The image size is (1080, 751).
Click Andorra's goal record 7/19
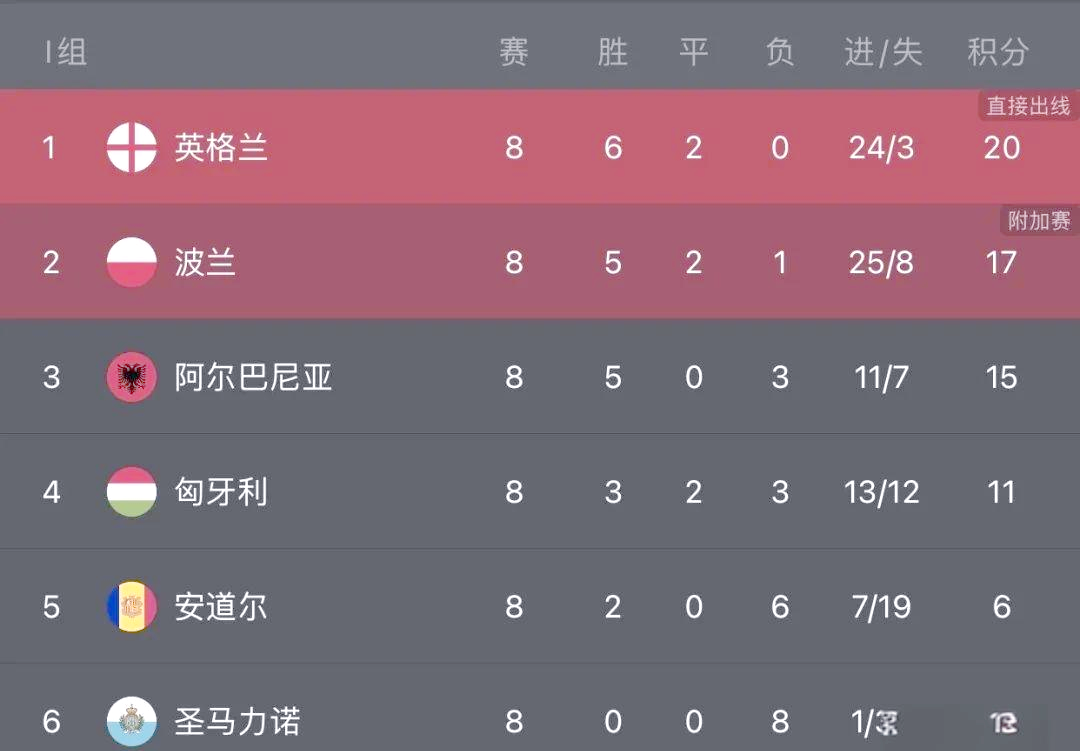[x=881, y=606]
